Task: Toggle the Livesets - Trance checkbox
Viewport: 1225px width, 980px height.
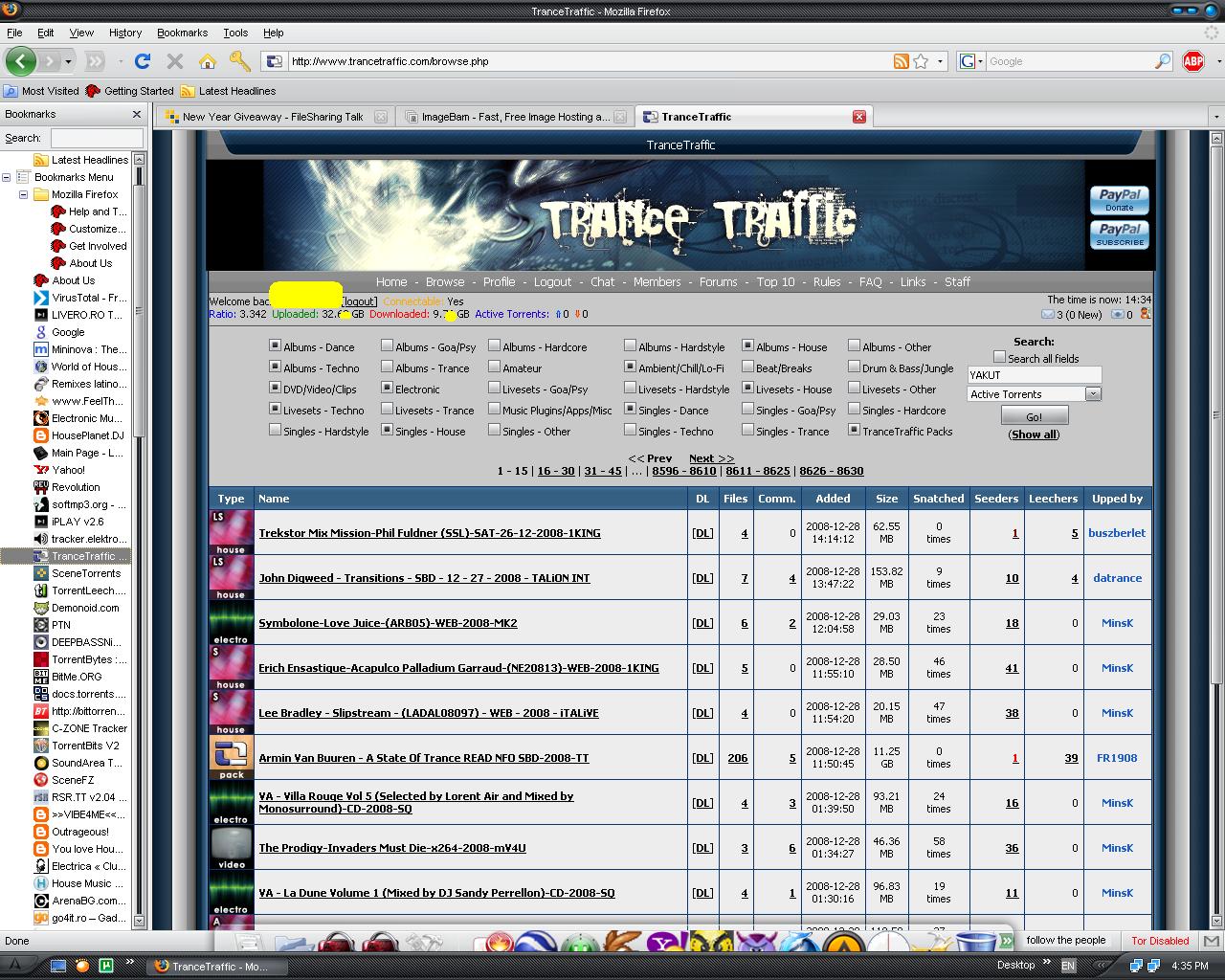Action: [387, 409]
